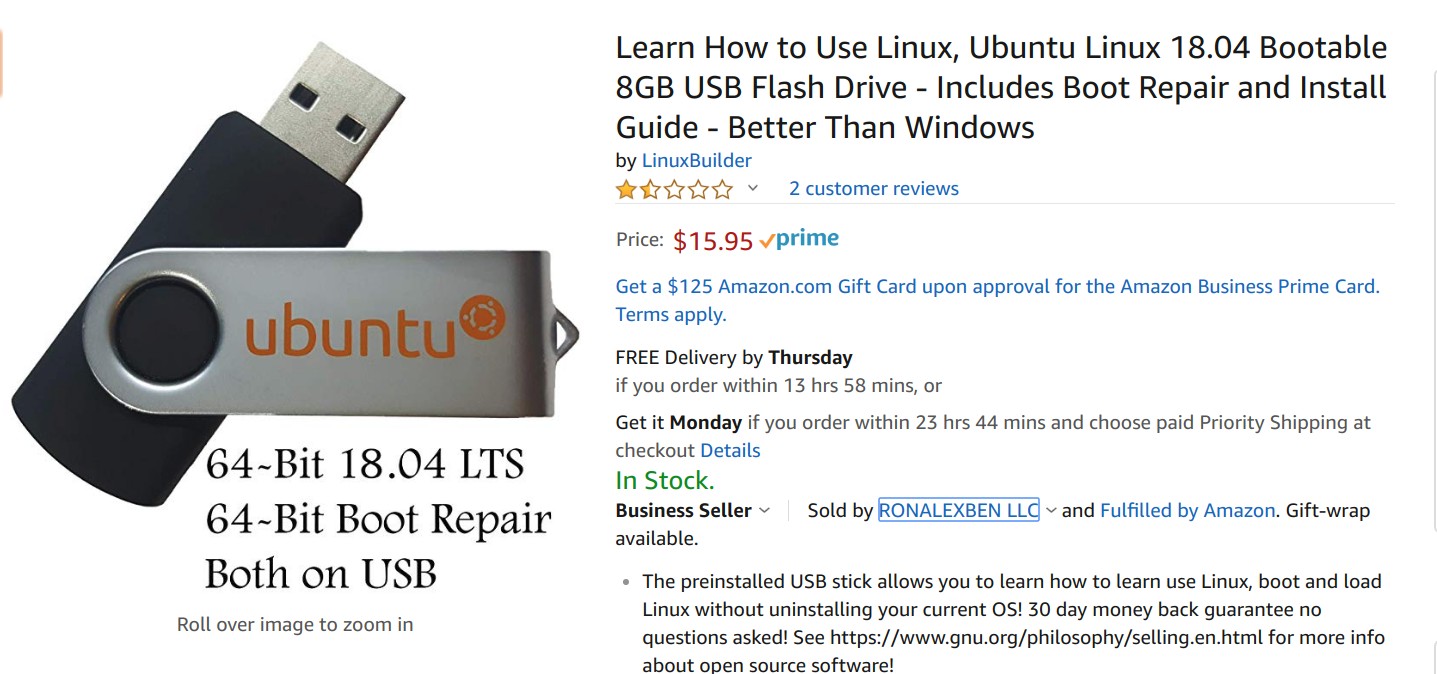Screen dimensions: 1437x674
Task: Click the In Stock status text
Action: pyautogui.click(x=665, y=480)
